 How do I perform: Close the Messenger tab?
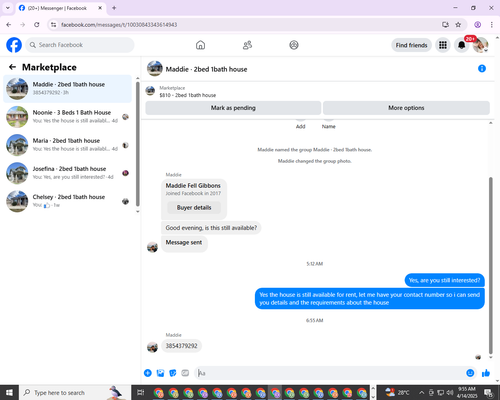(100, 8)
